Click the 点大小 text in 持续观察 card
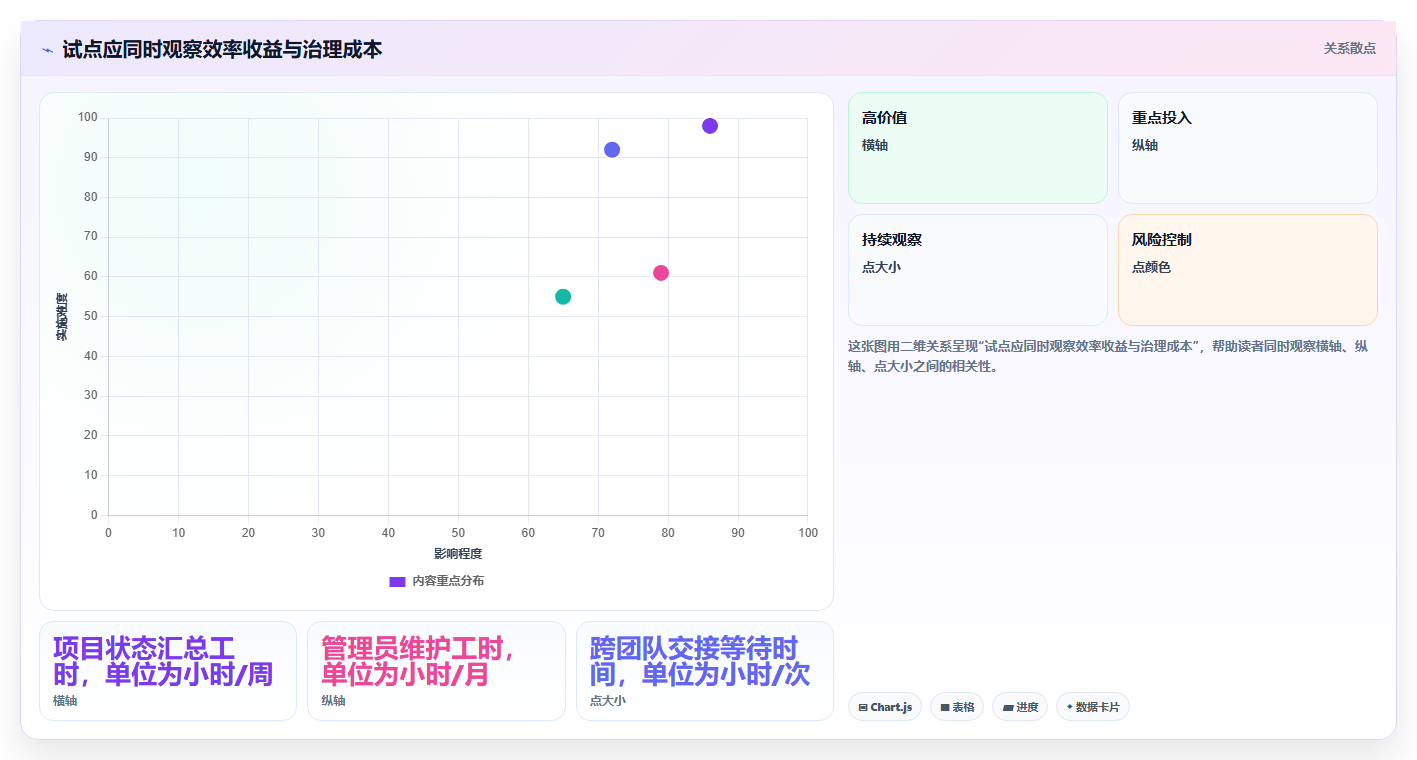 [x=881, y=267]
